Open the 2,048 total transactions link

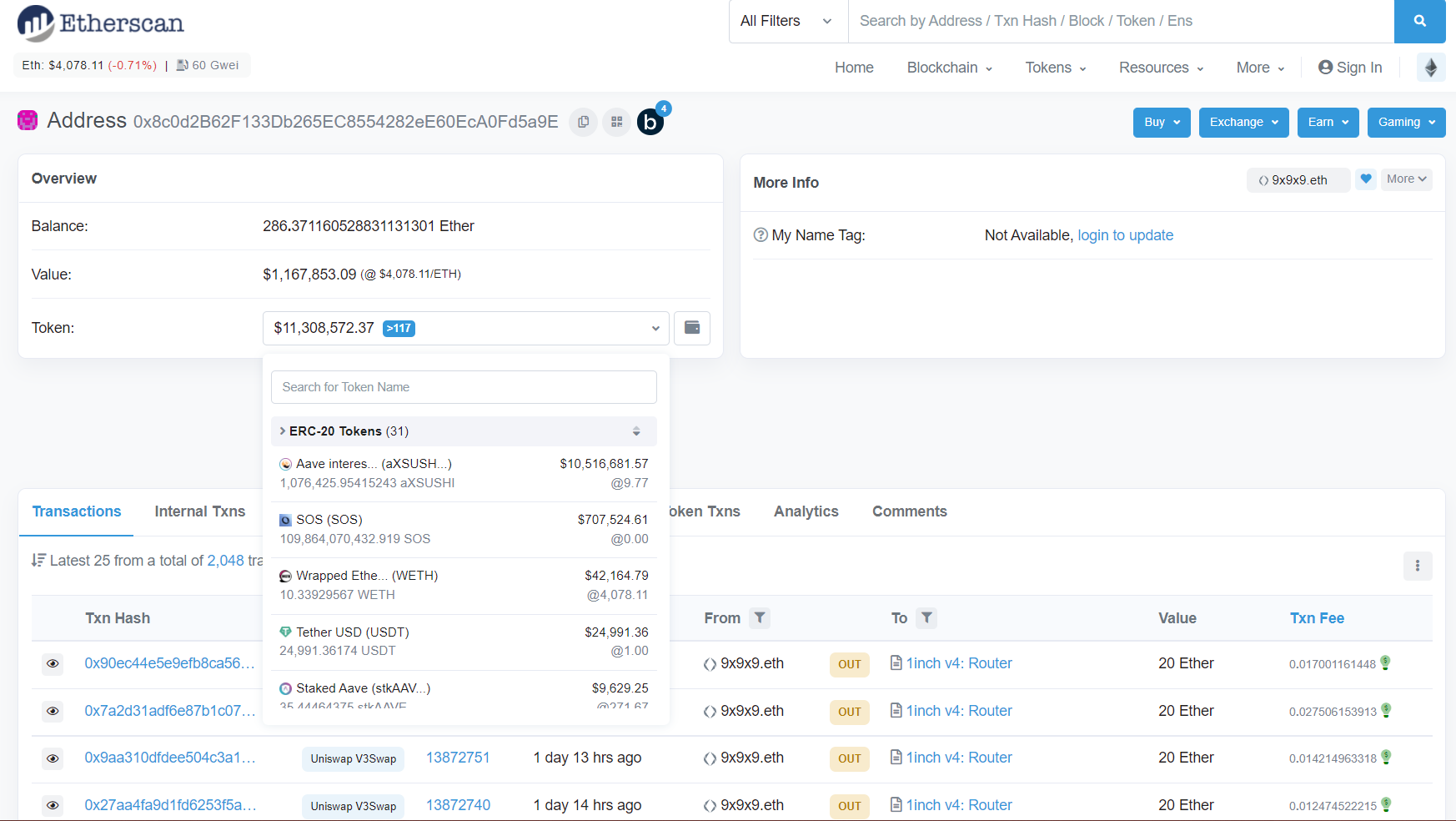(x=225, y=561)
